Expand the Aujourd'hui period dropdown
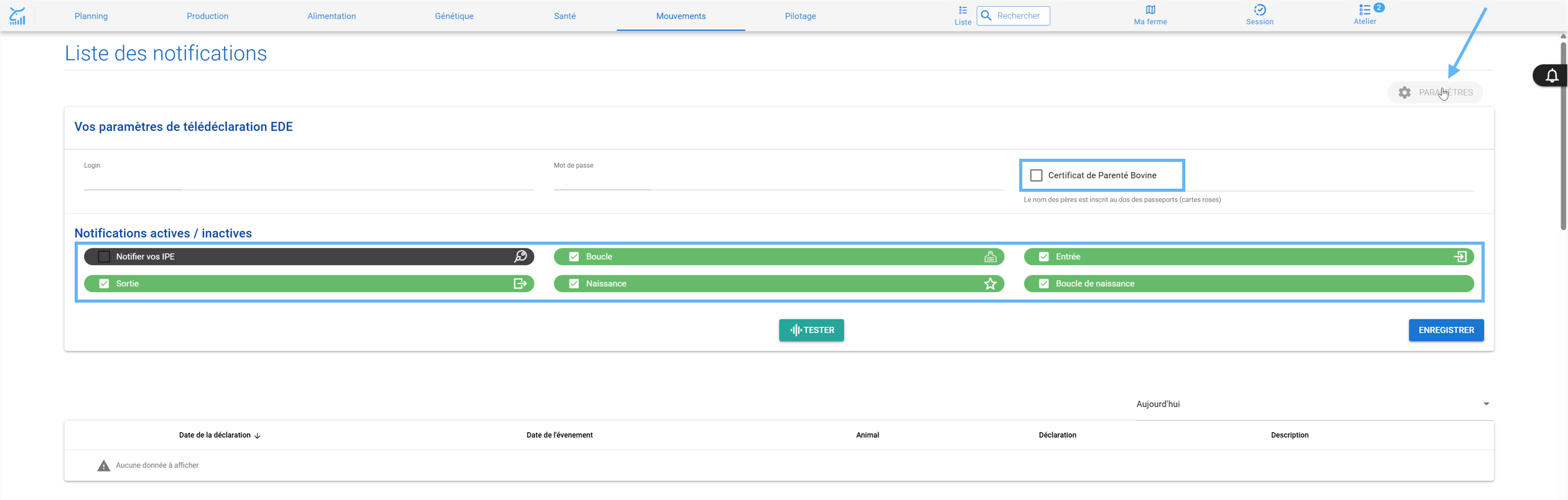Viewport: 1568px width, 500px height. point(1314,404)
